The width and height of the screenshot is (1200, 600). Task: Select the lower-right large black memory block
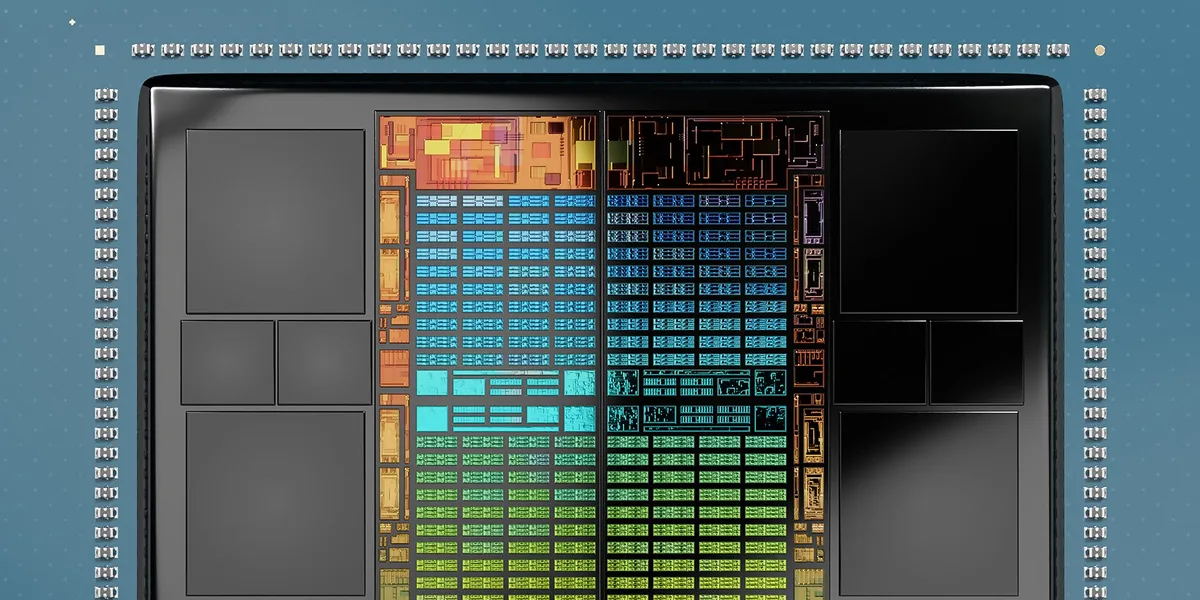(929, 503)
